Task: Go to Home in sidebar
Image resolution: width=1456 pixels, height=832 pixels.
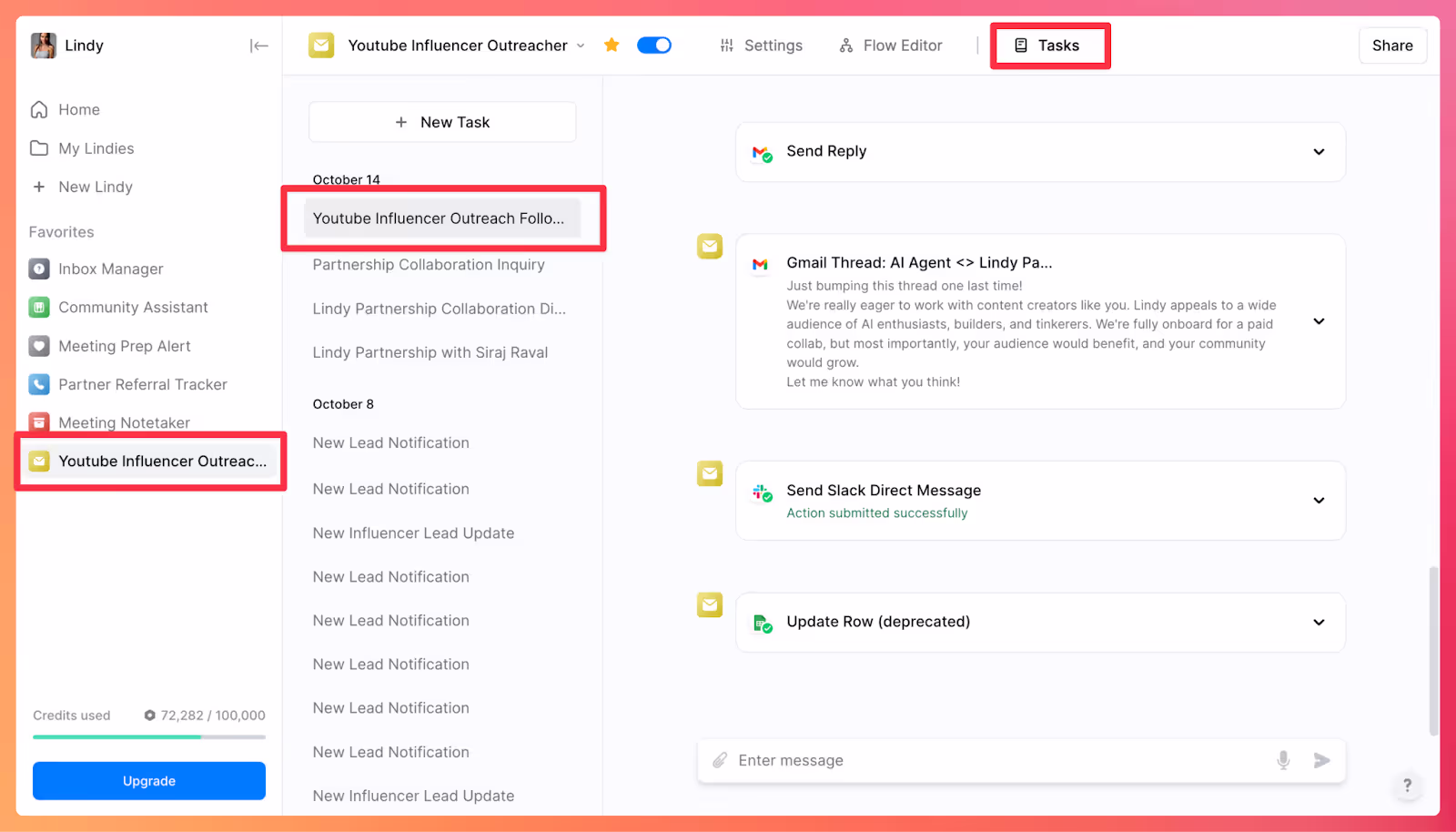Action: [79, 109]
